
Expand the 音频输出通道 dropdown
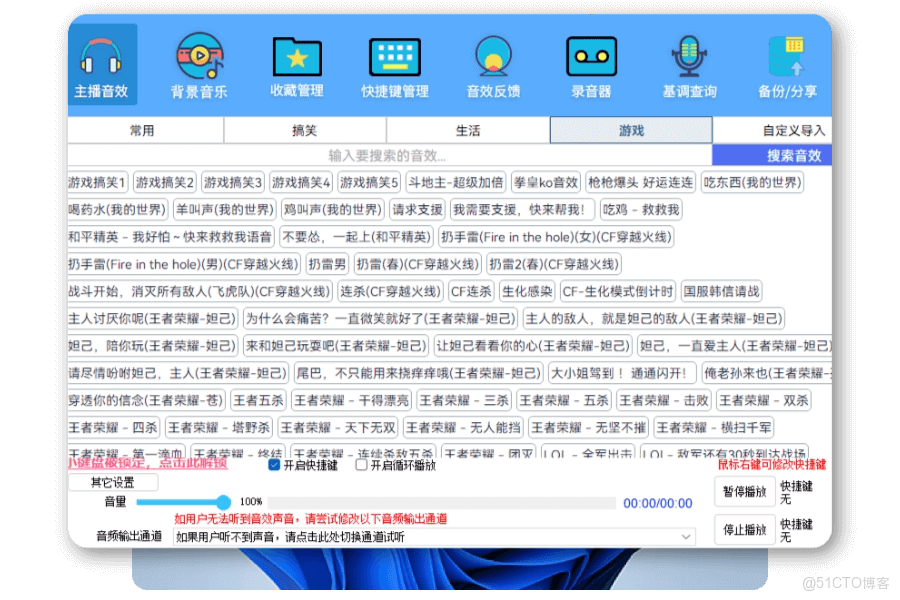pyautogui.click(x=434, y=537)
